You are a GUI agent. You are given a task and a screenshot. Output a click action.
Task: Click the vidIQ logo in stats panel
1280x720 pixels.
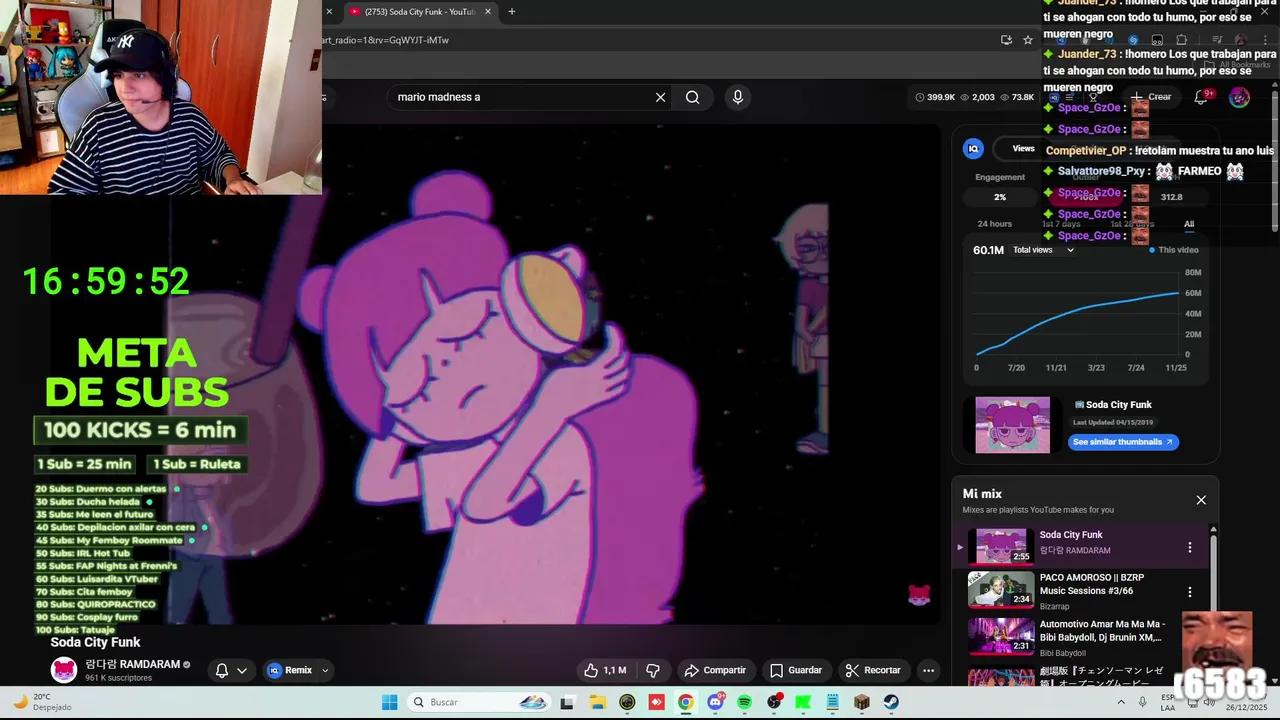[x=973, y=148]
